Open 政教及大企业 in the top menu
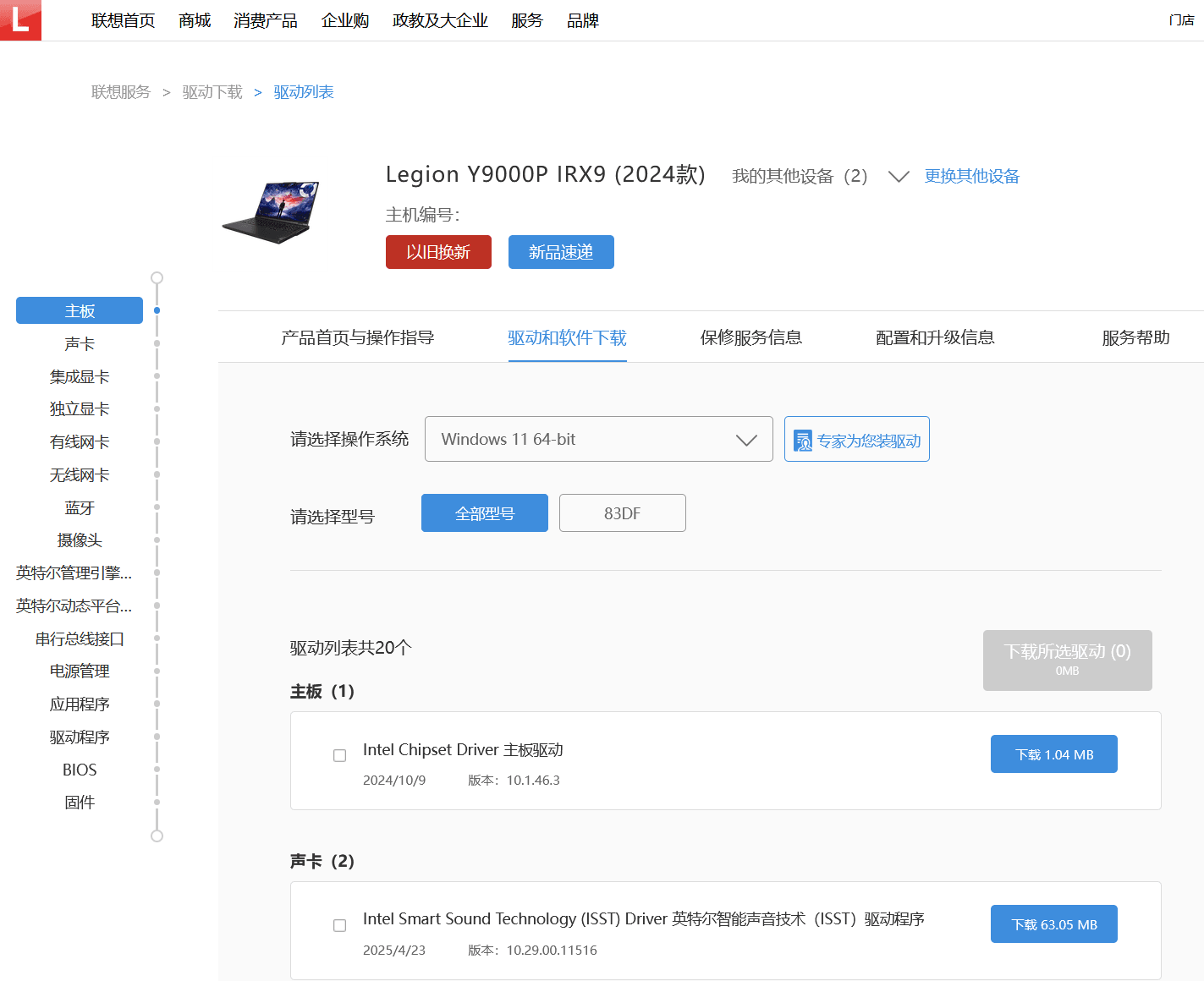Screen dimensions: 1204x981 coord(440,20)
